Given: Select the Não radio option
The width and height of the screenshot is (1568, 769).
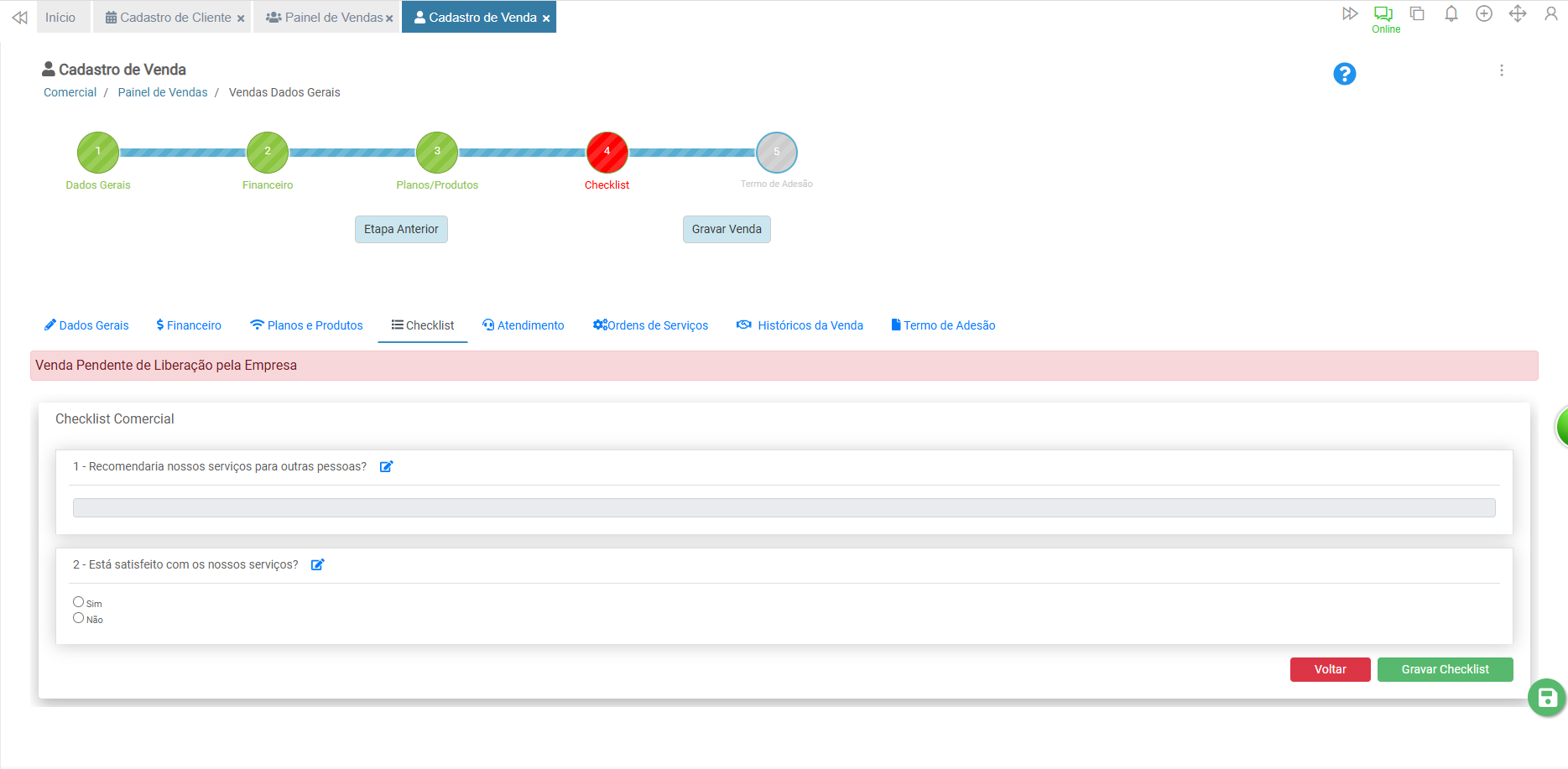Looking at the screenshot, I should pos(78,618).
